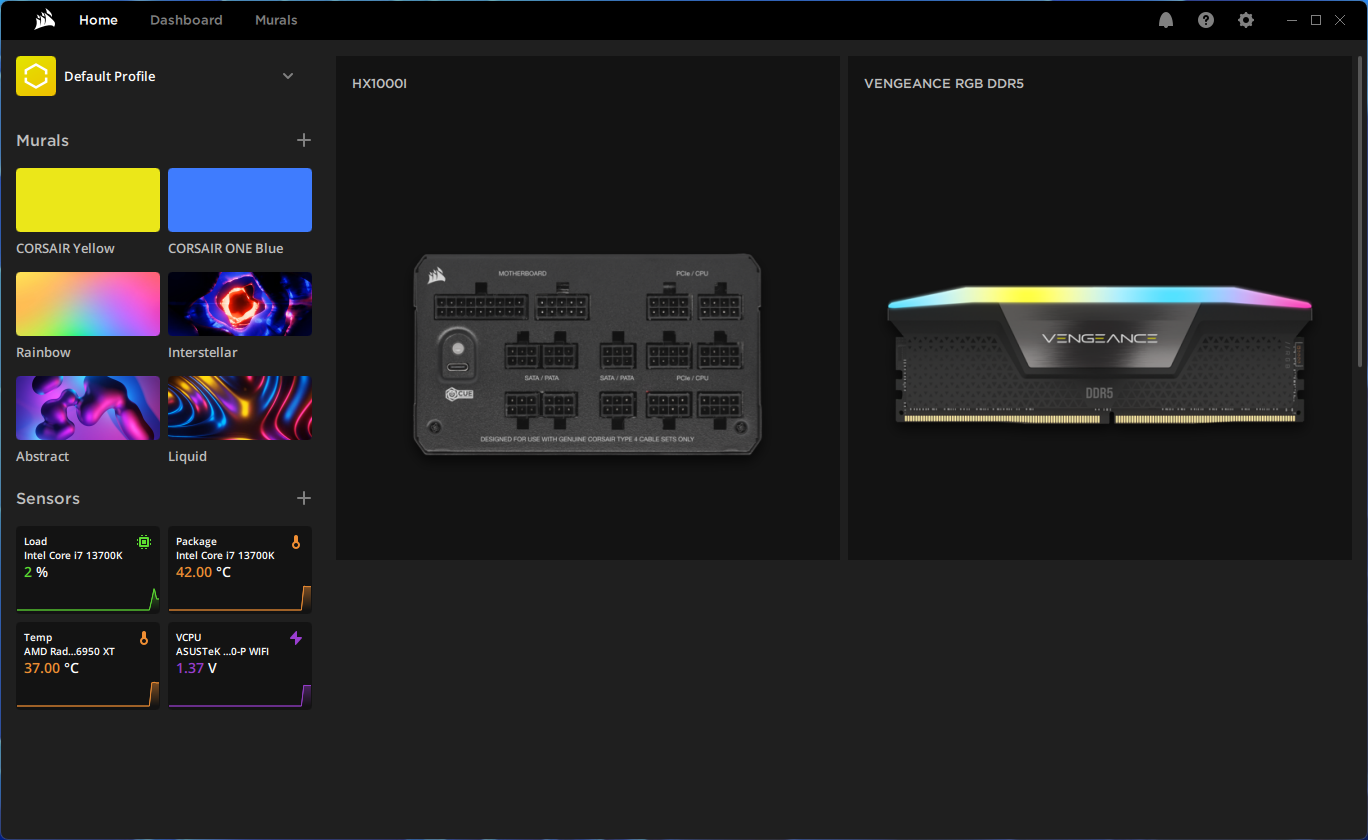Open the VENGEANCE RGB DDR5 memory image
The image size is (1368, 840).
tap(1099, 355)
